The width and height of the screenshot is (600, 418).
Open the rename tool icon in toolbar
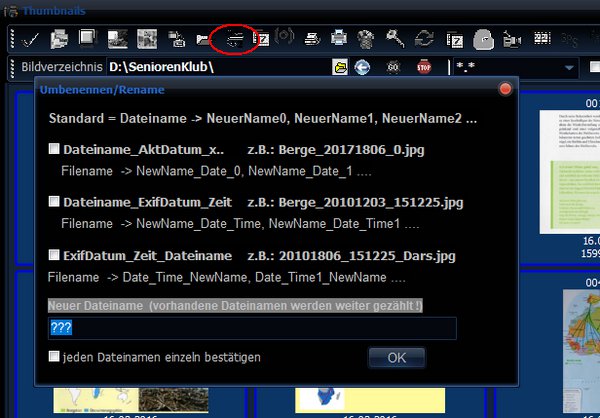234,39
